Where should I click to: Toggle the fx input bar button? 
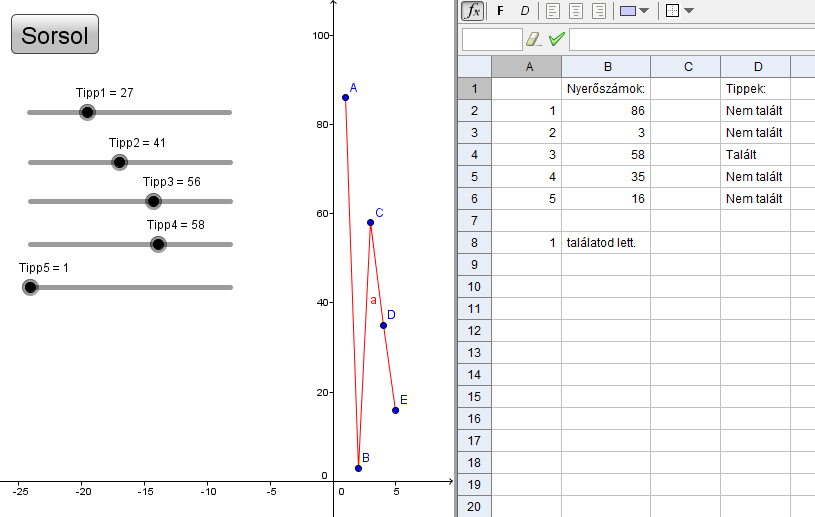click(473, 11)
